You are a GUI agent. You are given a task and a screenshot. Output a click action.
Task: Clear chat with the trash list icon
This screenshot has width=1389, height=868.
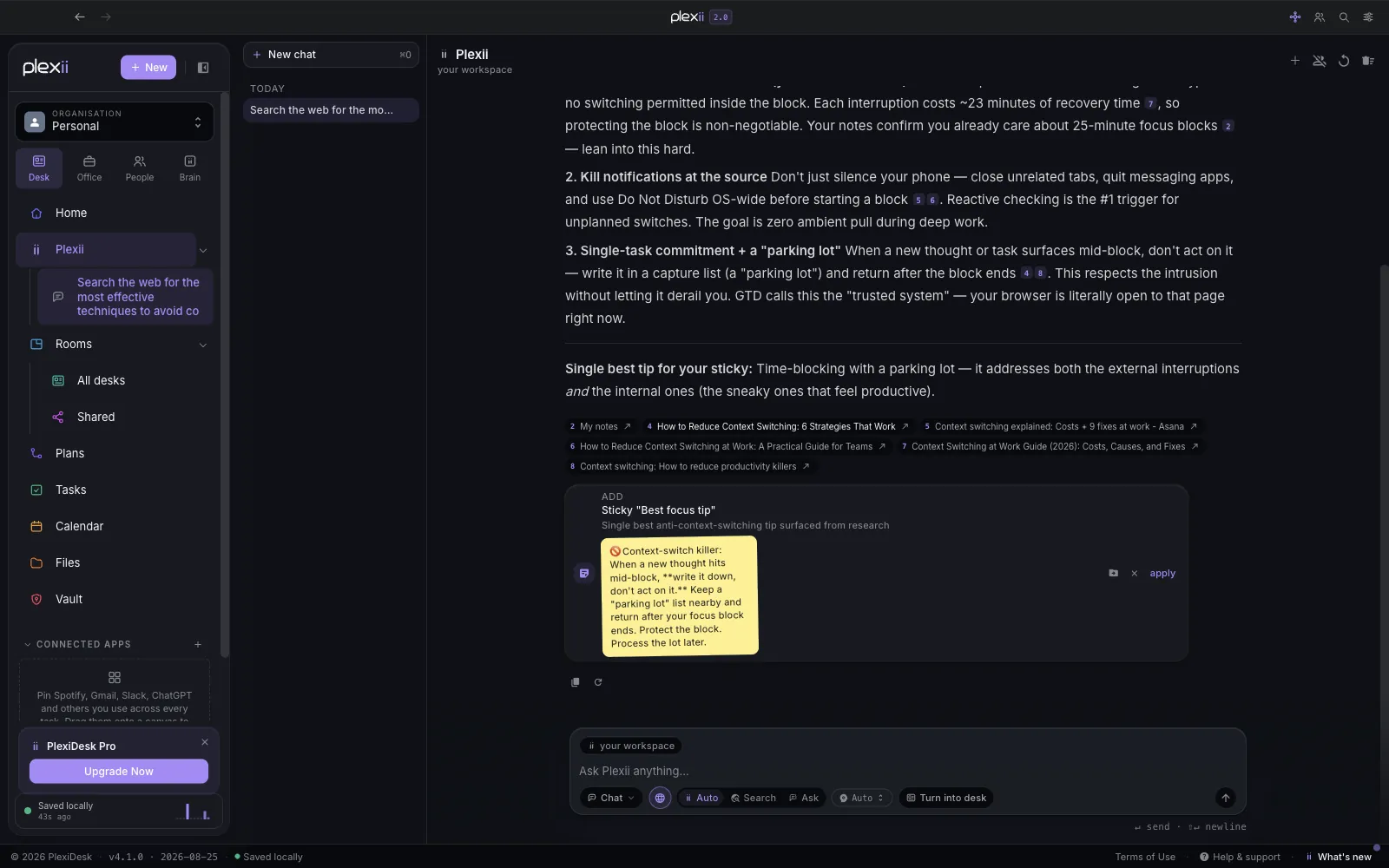pyautogui.click(x=1368, y=61)
